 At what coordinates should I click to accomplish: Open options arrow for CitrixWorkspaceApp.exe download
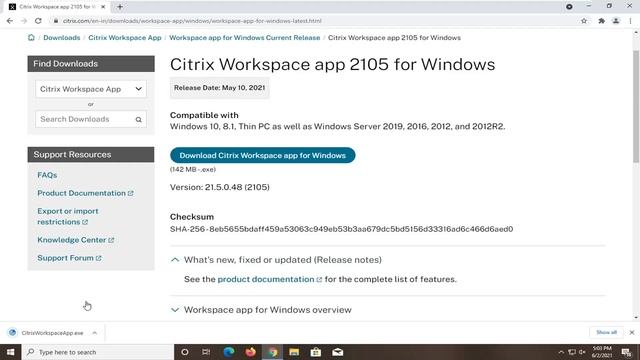coord(95,333)
